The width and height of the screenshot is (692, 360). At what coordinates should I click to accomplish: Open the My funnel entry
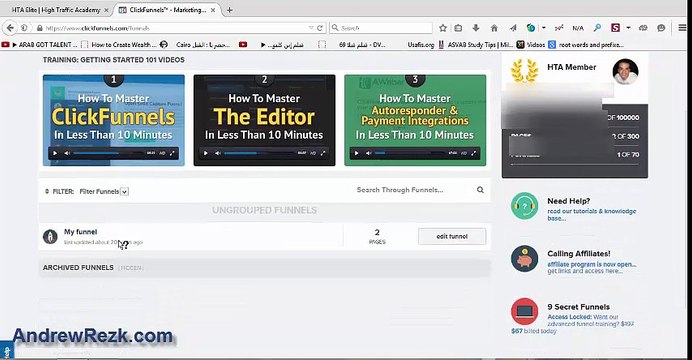(x=80, y=232)
